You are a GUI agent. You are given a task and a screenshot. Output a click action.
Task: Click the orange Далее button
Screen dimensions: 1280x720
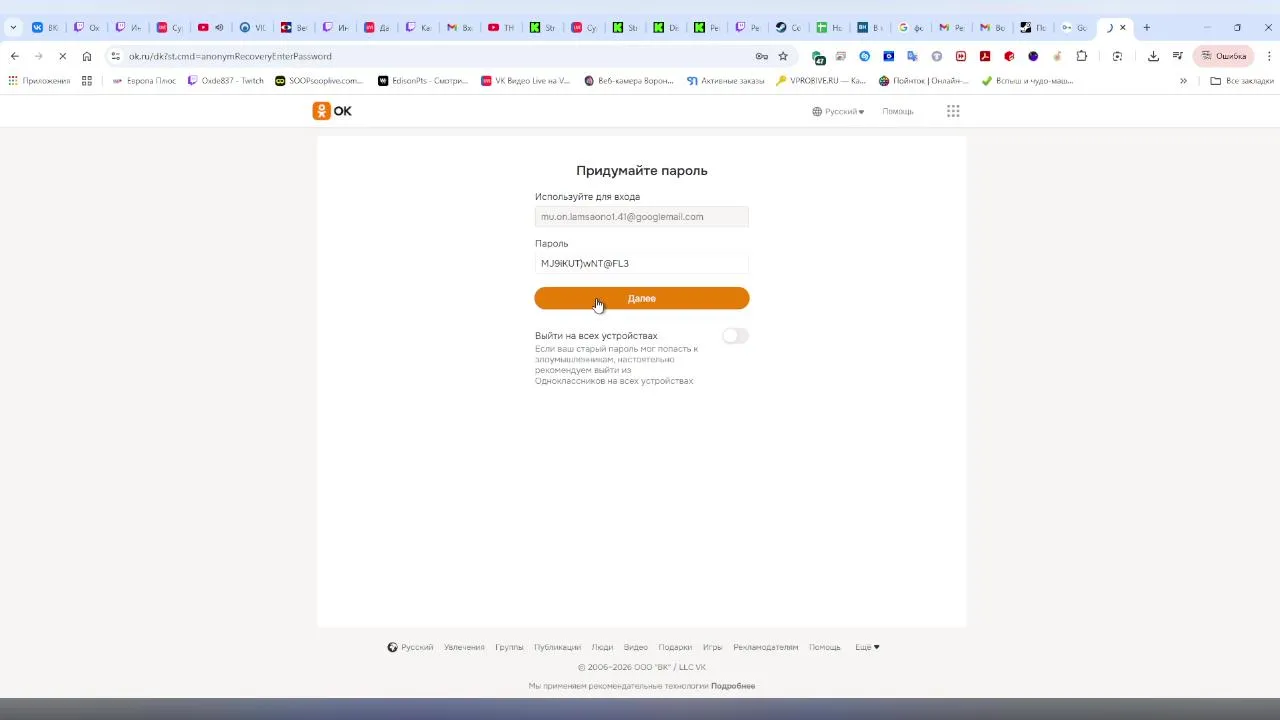642,298
